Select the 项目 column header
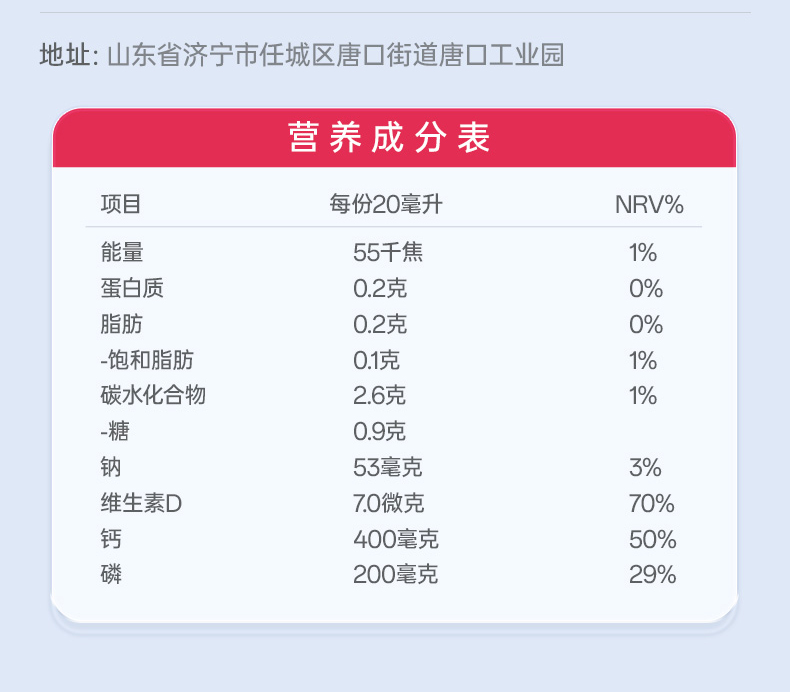790x692 pixels. (121, 205)
